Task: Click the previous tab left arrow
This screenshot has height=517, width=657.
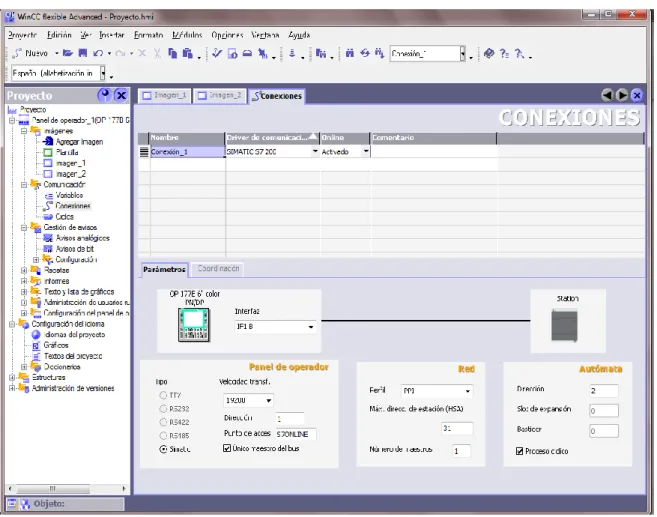Action: pyautogui.click(x=607, y=95)
